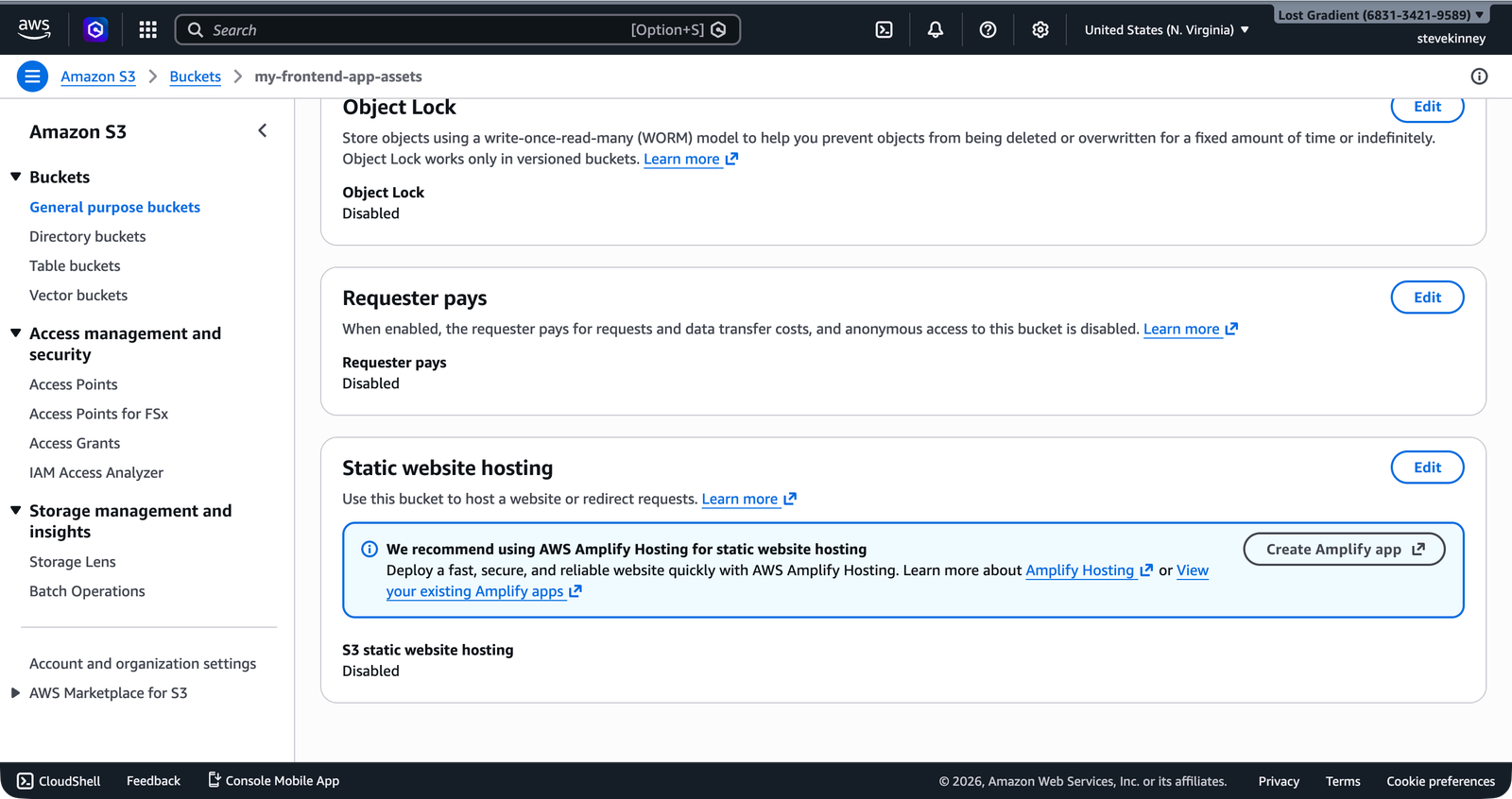Click the Feedback footer link

(x=153, y=781)
